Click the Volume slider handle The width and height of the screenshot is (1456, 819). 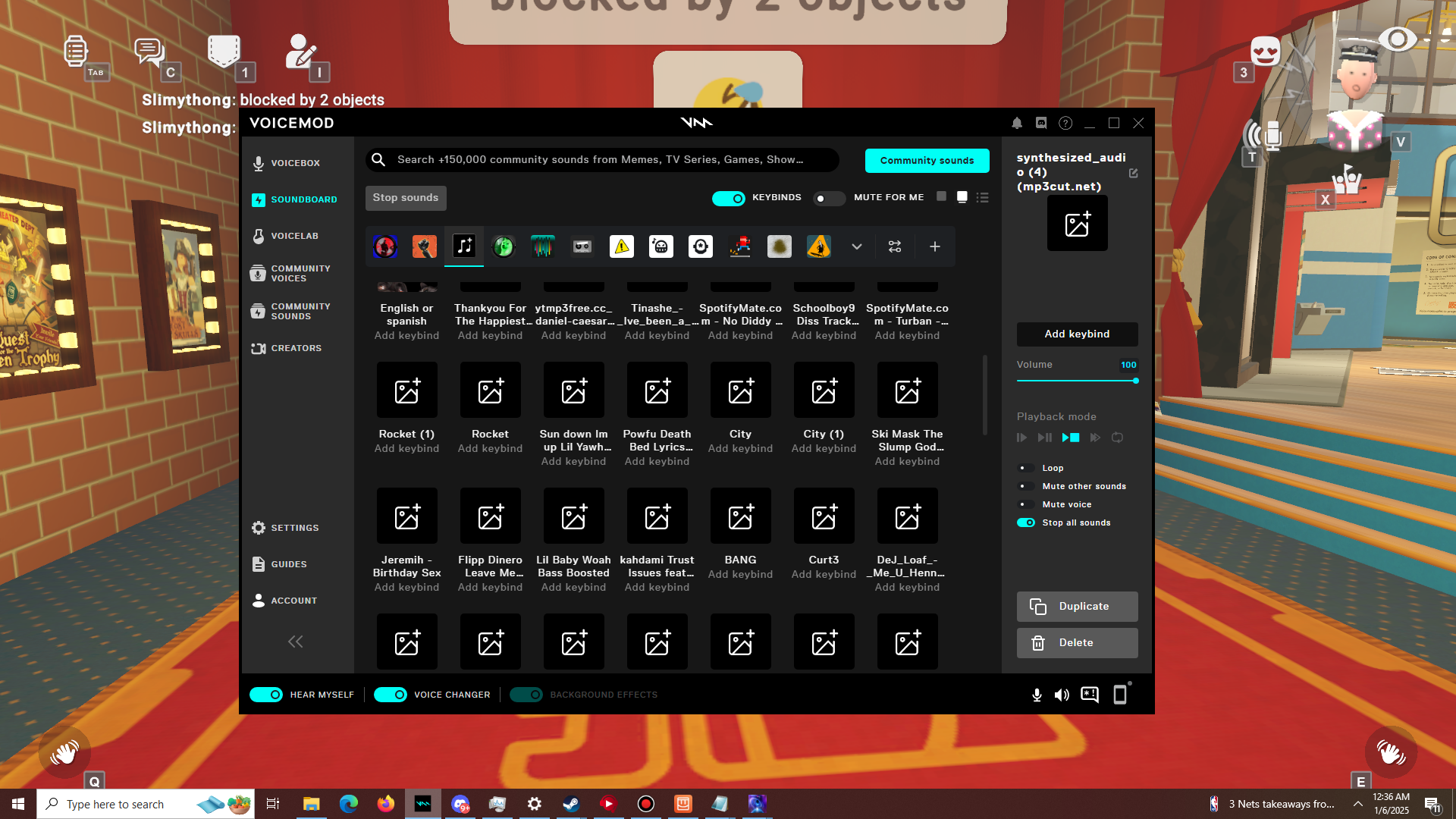(1135, 381)
